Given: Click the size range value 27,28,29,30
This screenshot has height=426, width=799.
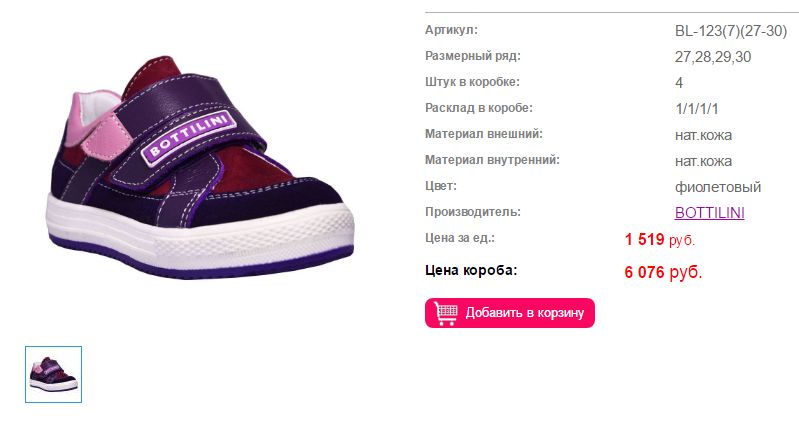Looking at the screenshot, I should (713, 57).
